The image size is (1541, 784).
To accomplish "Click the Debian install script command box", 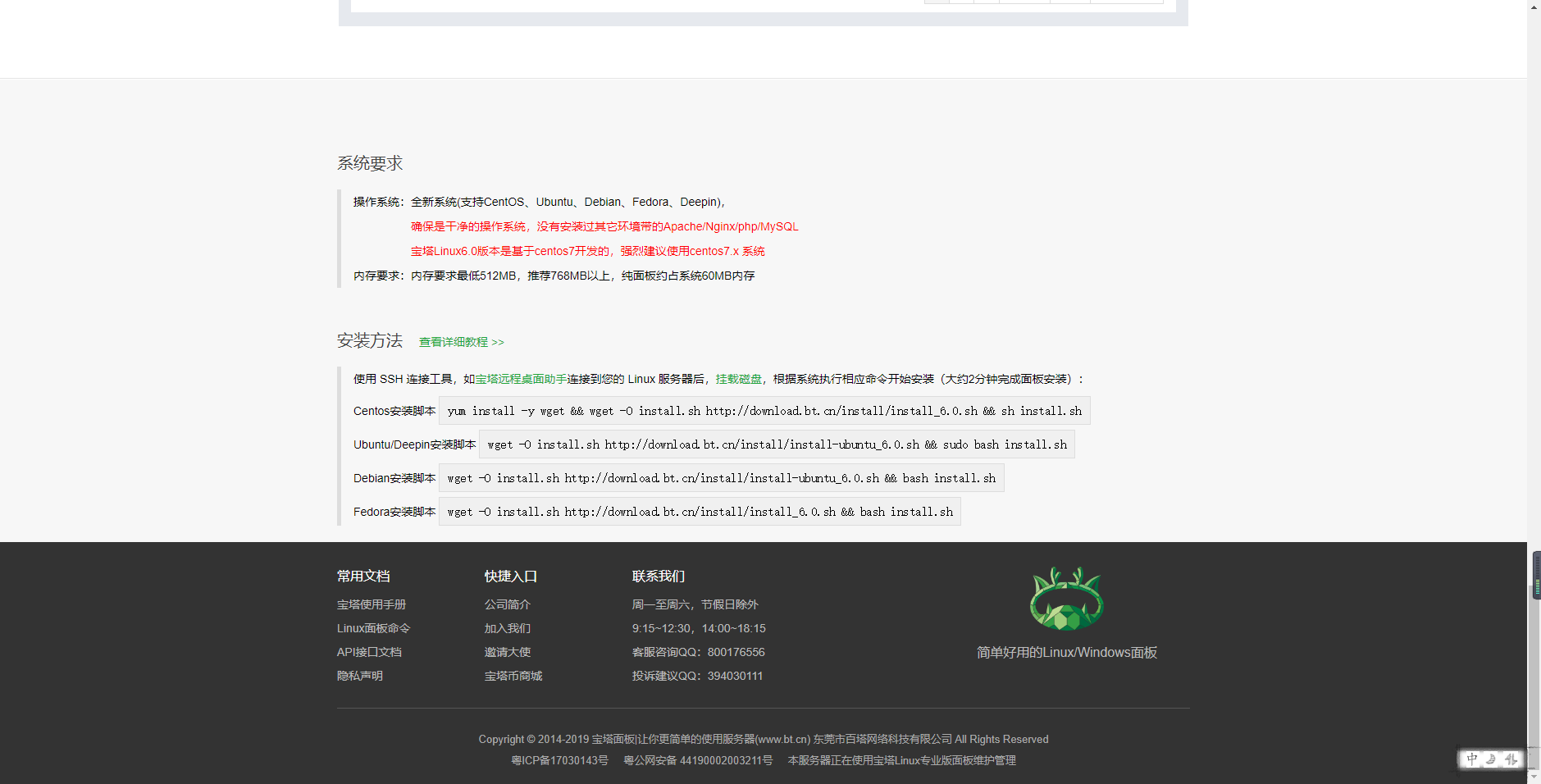I will [x=722, y=478].
